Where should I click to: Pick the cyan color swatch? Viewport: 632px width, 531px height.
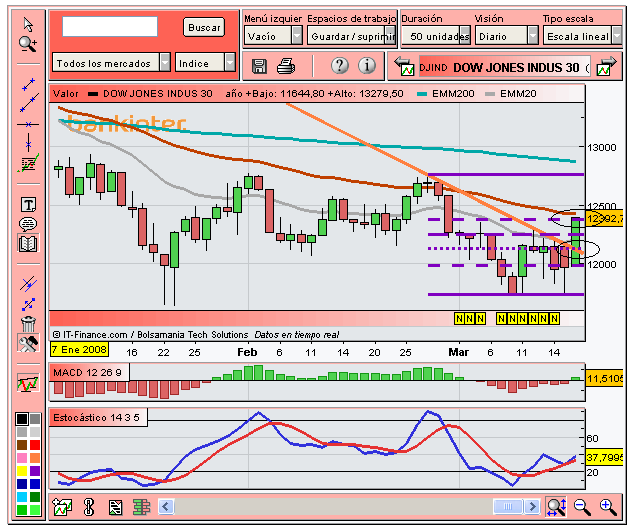[x=22, y=497]
